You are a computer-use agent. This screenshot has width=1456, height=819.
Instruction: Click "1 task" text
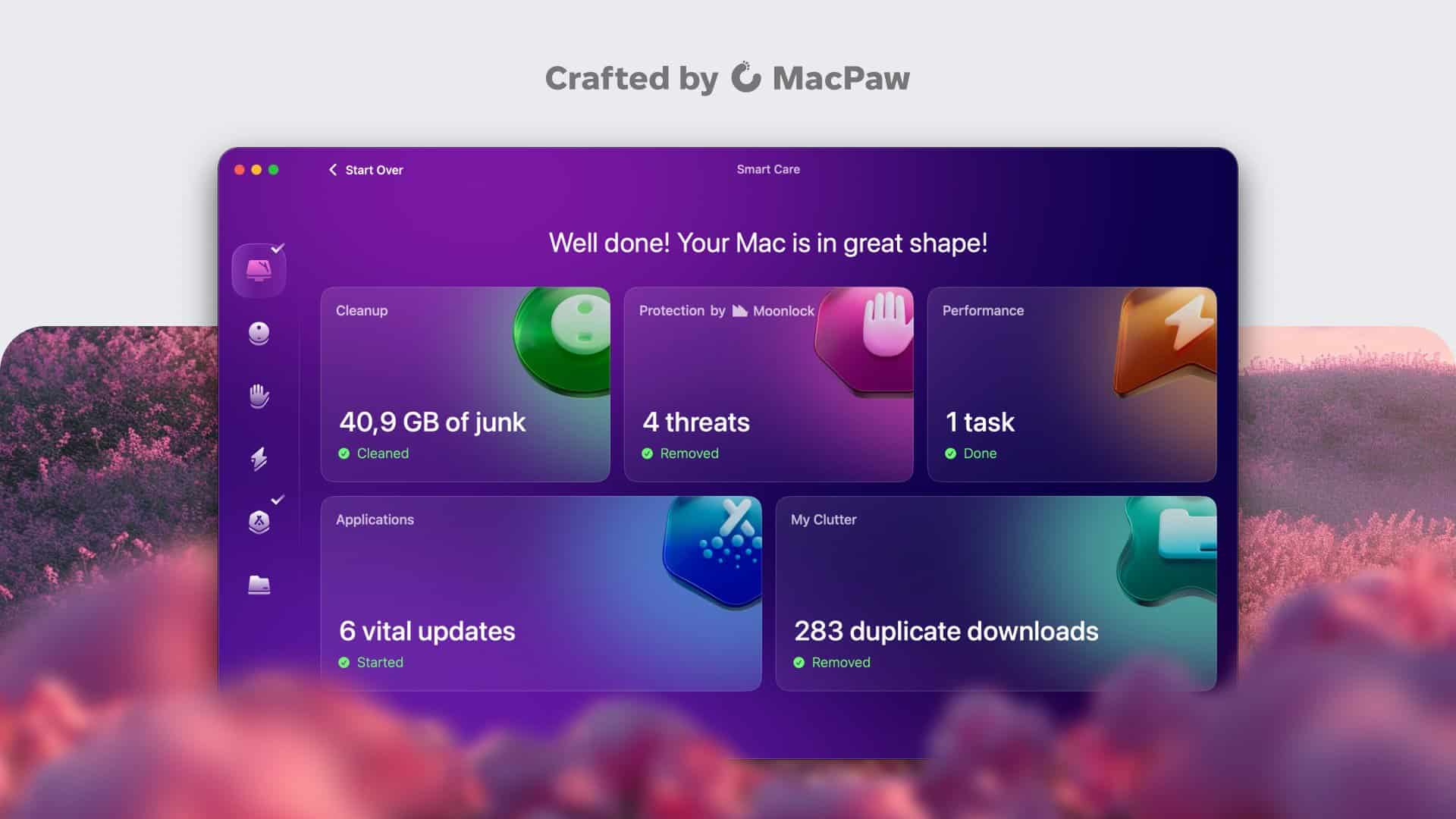[x=980, y=422]
